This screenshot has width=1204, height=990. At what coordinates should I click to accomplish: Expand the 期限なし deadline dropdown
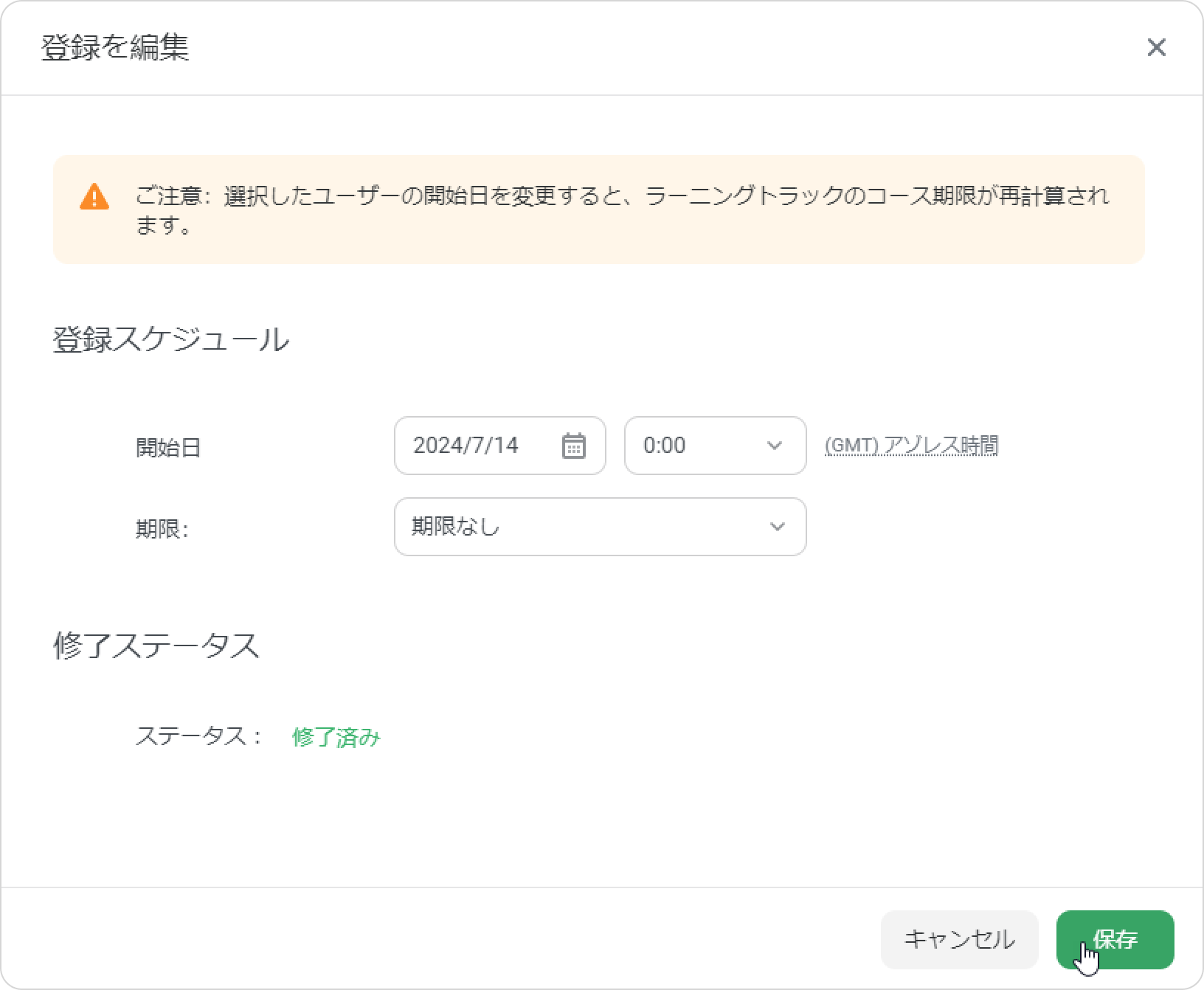pyautogui.click(x=600, y=527)
